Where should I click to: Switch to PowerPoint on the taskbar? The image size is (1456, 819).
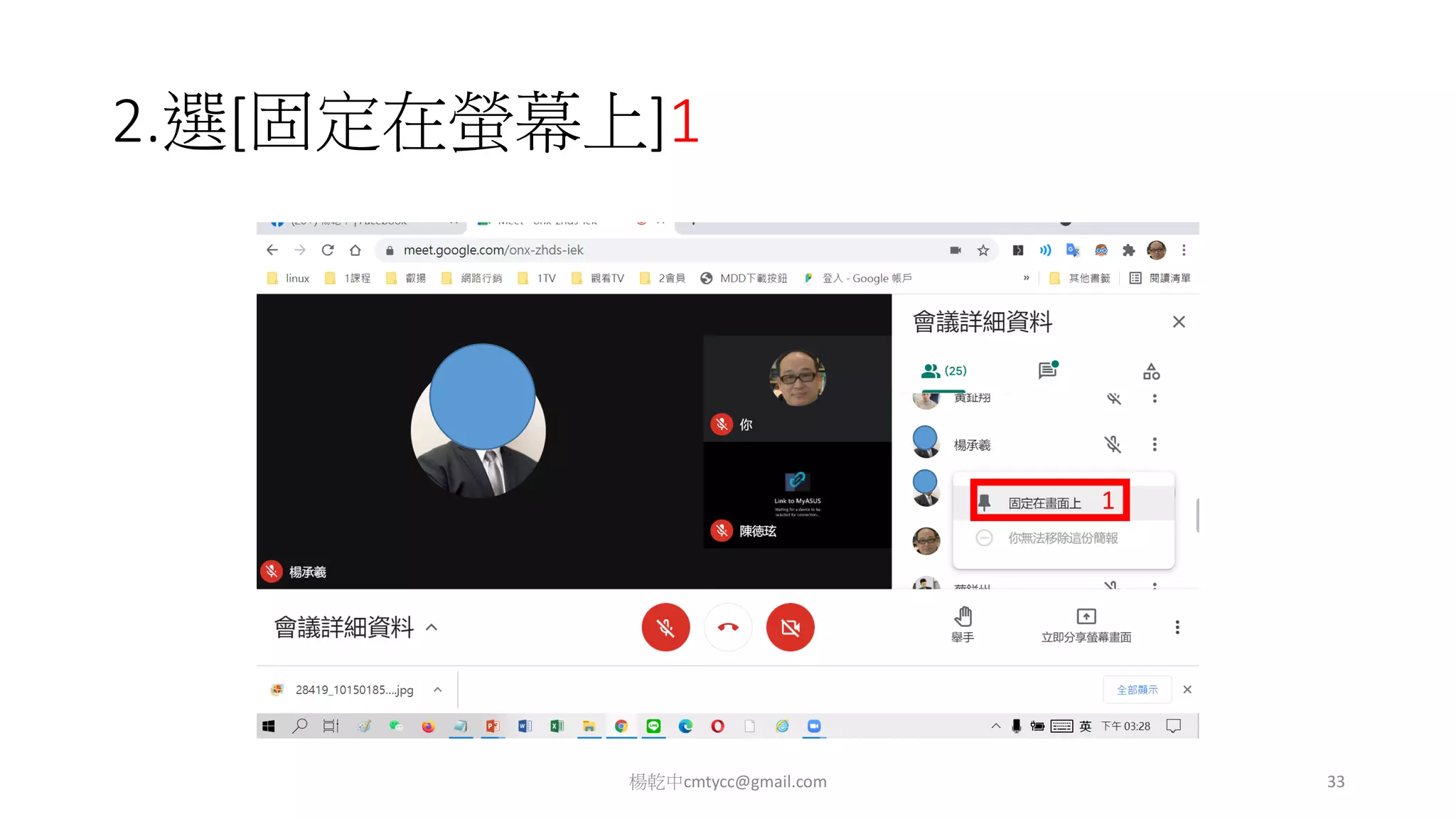point(493,726)
